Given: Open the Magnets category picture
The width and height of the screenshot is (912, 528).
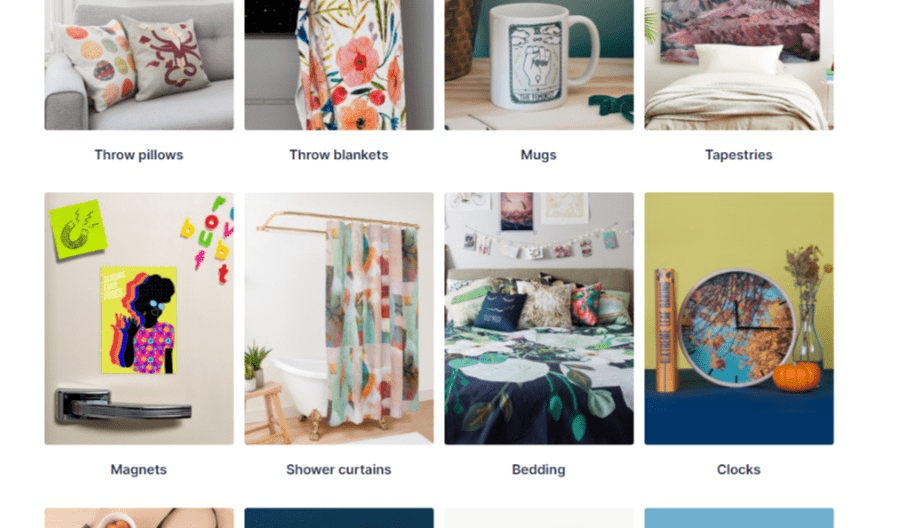Looking at the screenshot, I should point(139,319).
